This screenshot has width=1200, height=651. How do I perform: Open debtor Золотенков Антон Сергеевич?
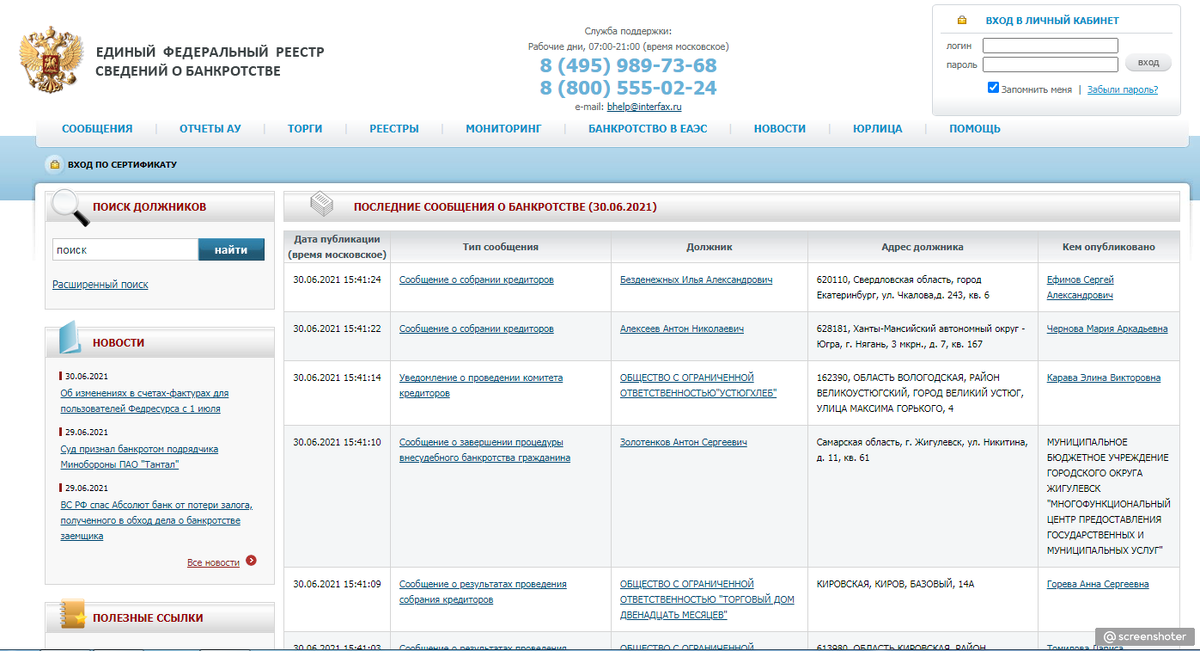(683, 442)
